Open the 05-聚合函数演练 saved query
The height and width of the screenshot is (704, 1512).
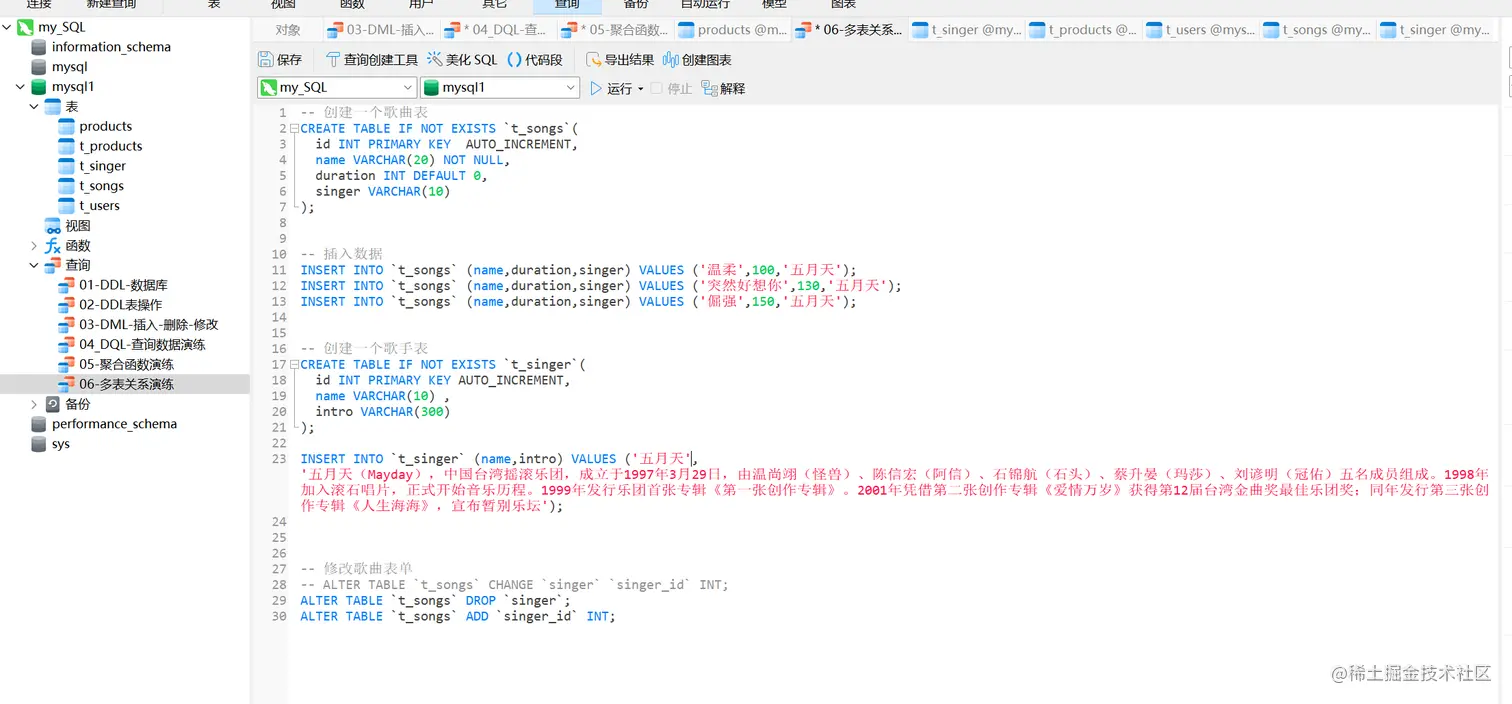(x=126, y=365)
